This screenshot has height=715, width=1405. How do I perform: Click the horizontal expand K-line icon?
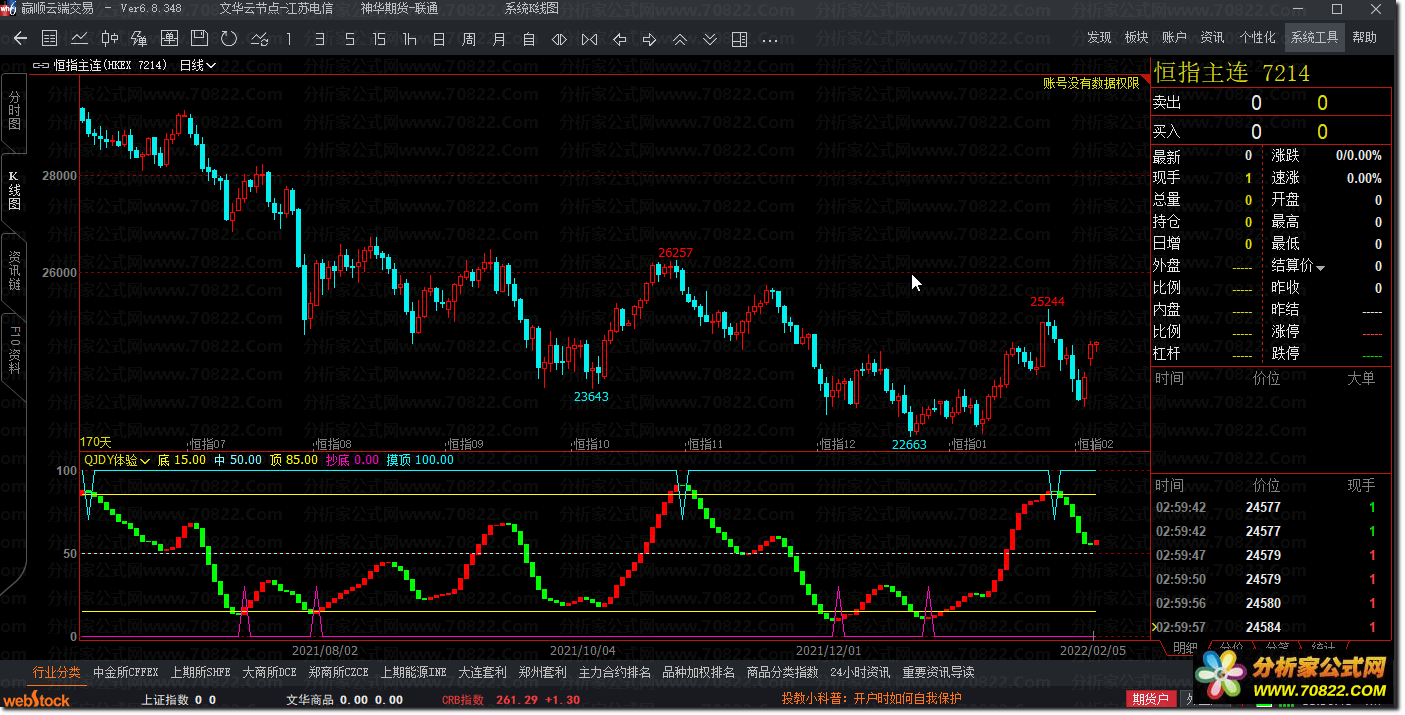click(559, 39)
